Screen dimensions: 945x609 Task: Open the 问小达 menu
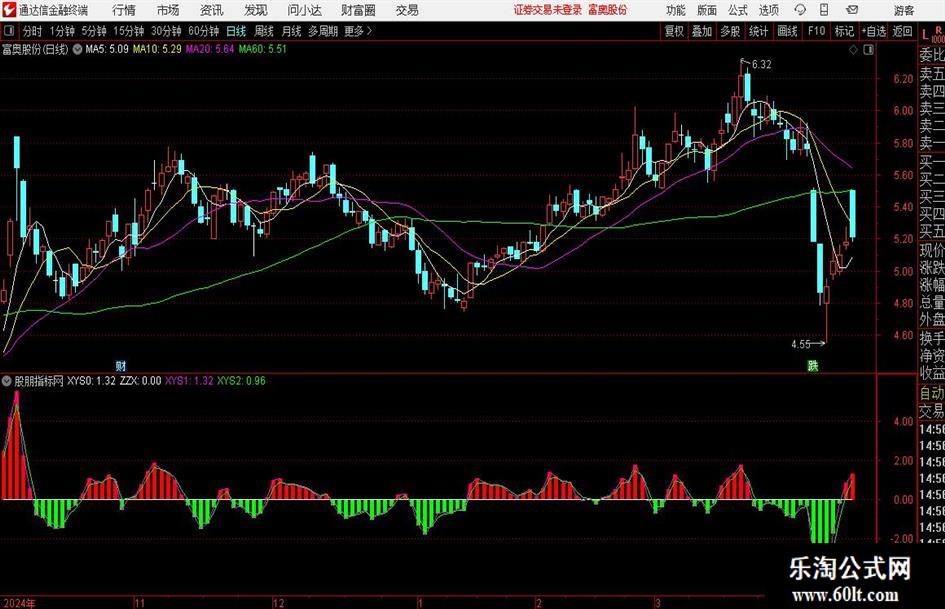[304, 10]
